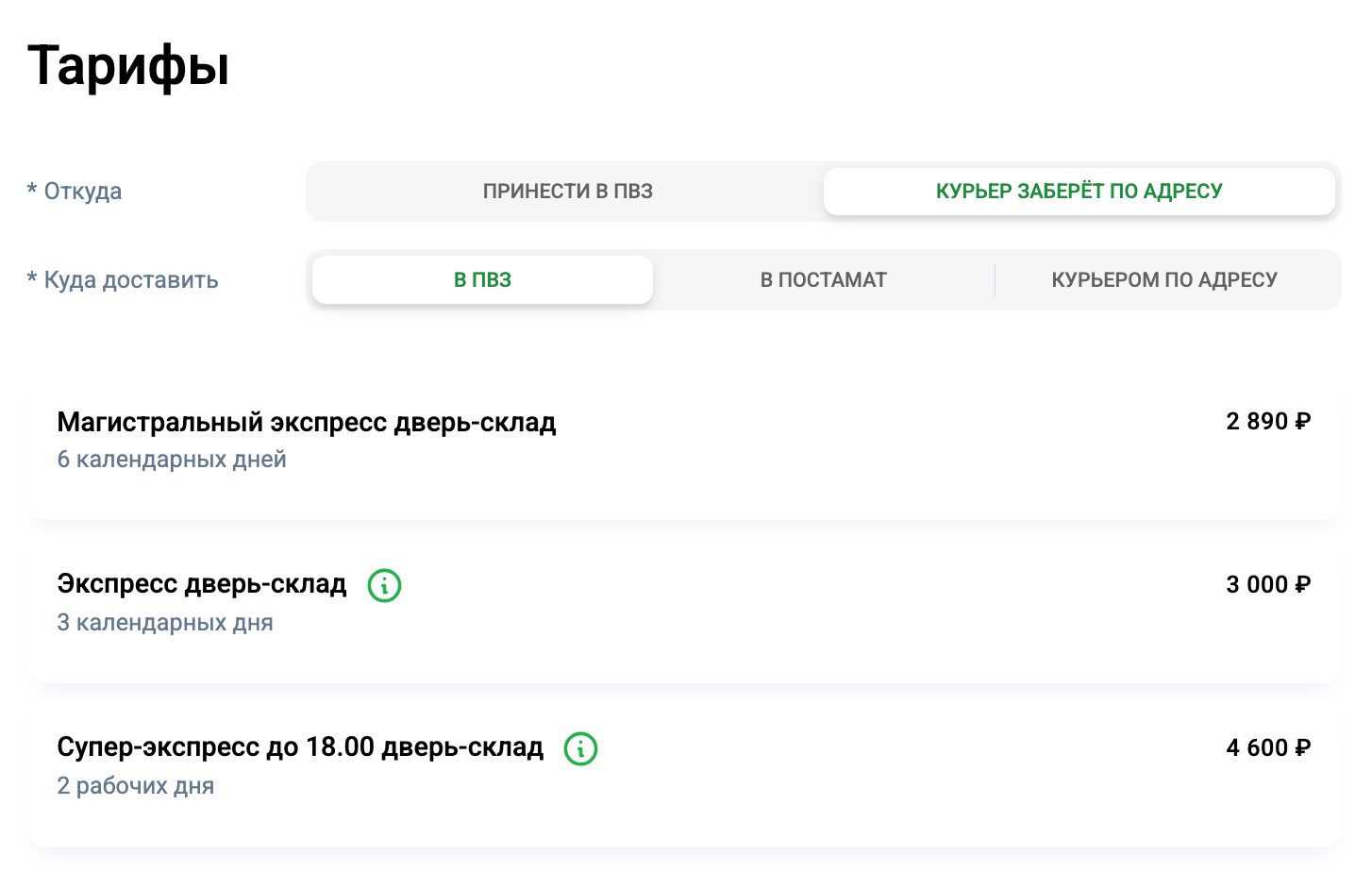Click the Откуда field label
The image size is (1372, 872).
pos(83,192)
